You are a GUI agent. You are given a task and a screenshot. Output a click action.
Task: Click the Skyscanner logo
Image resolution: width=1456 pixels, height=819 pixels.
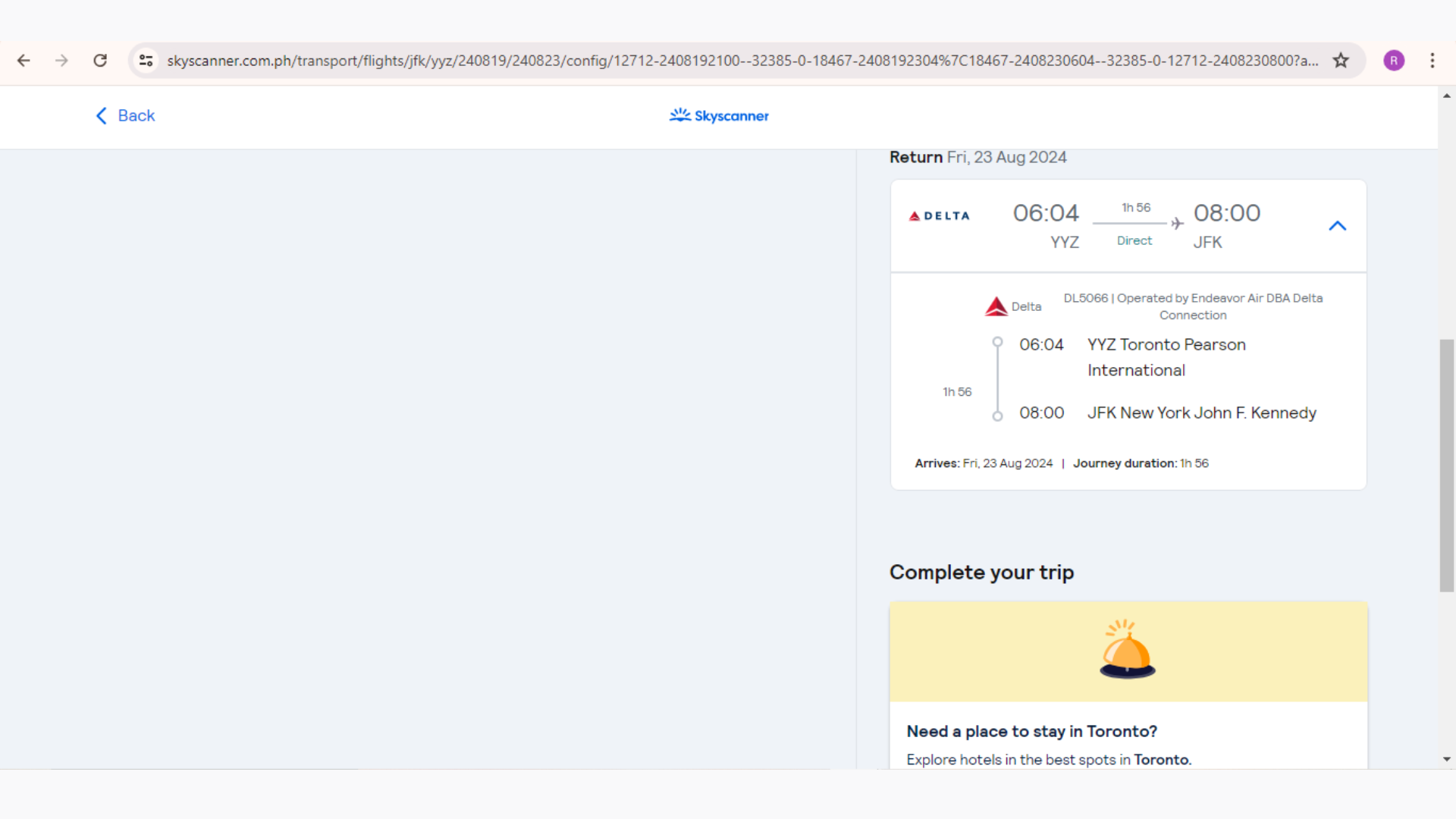click(x=719, y=115)
